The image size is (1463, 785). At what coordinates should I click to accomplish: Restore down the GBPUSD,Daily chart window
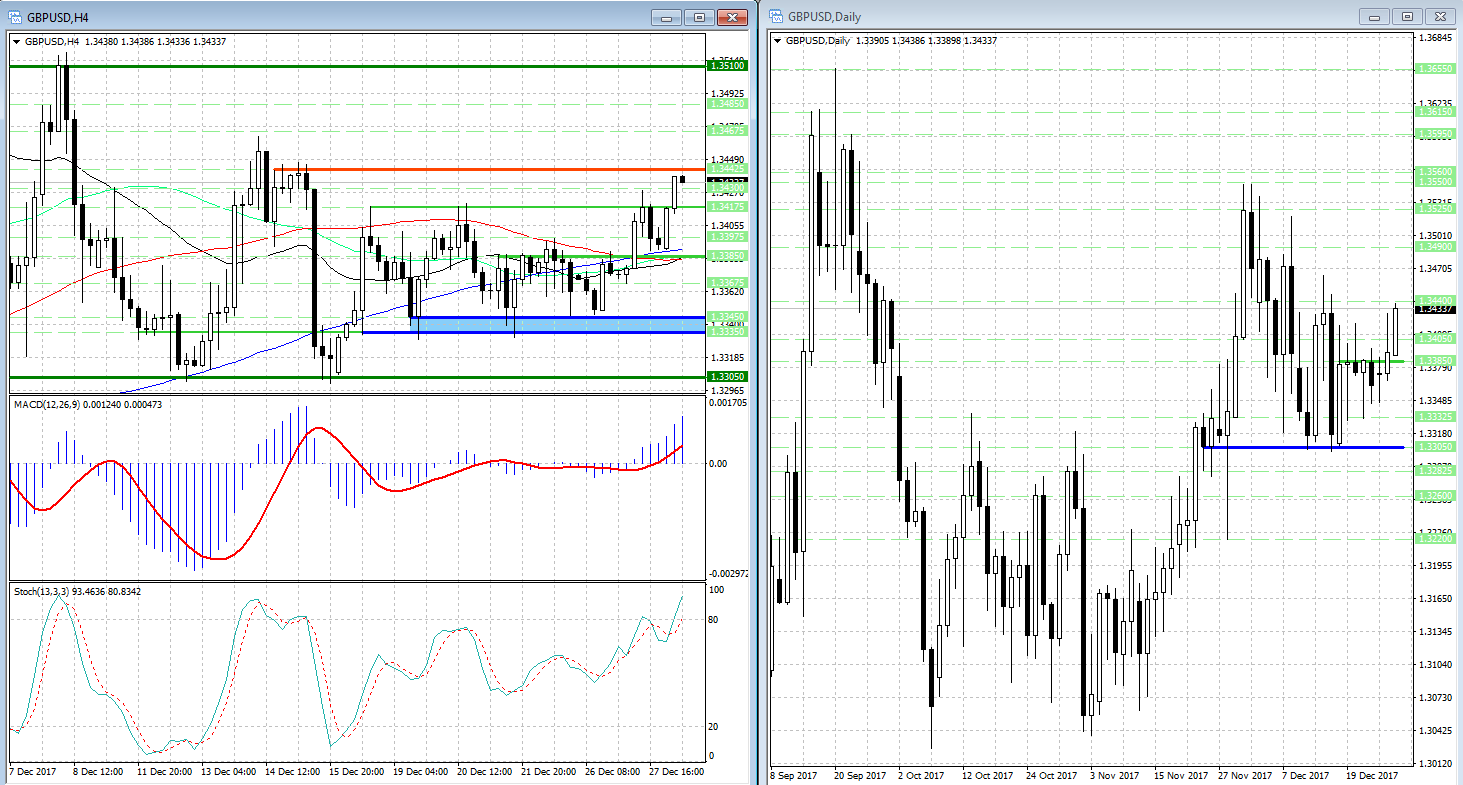coord(1407,17)
